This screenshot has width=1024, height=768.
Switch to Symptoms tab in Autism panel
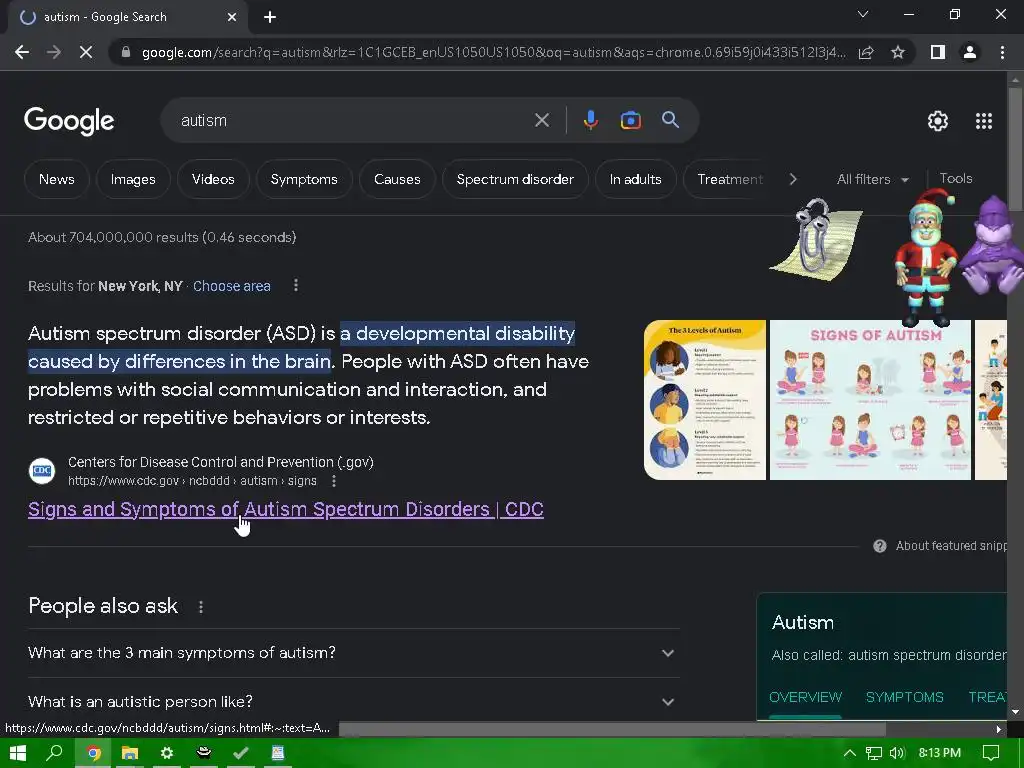pyautogui.click(x=904, y=697)
